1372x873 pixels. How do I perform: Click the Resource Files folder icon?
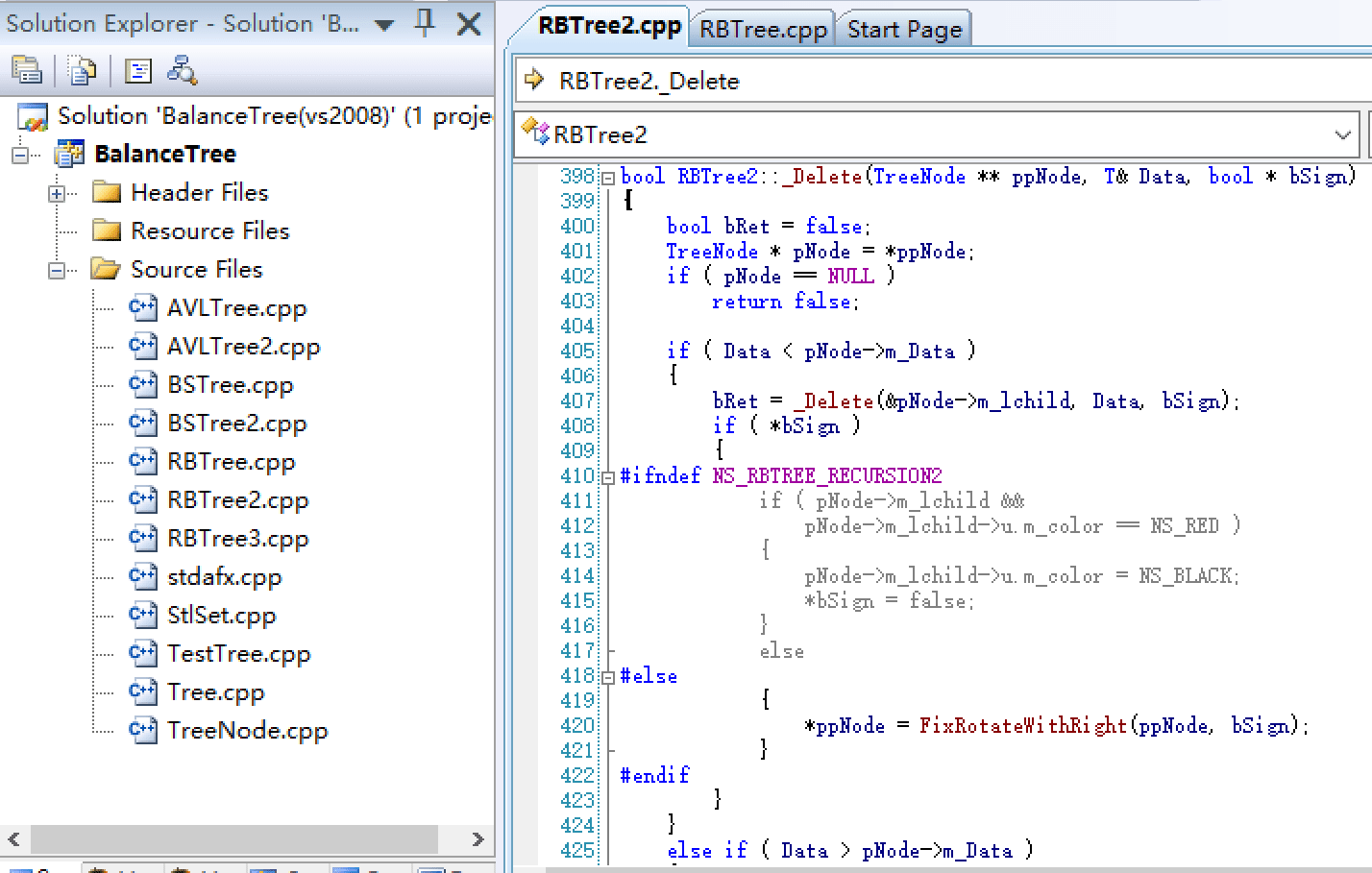point(107,231)
